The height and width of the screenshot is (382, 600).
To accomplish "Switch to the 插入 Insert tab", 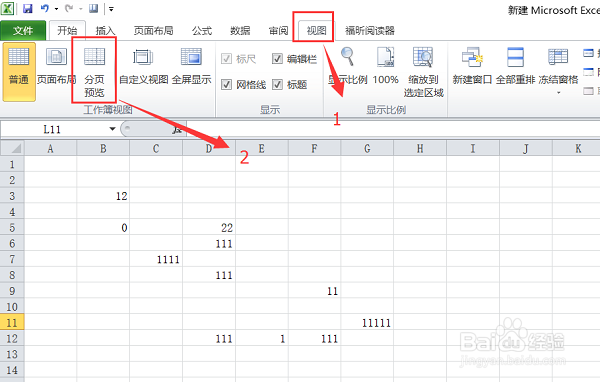I will click(x=105, y=30).
